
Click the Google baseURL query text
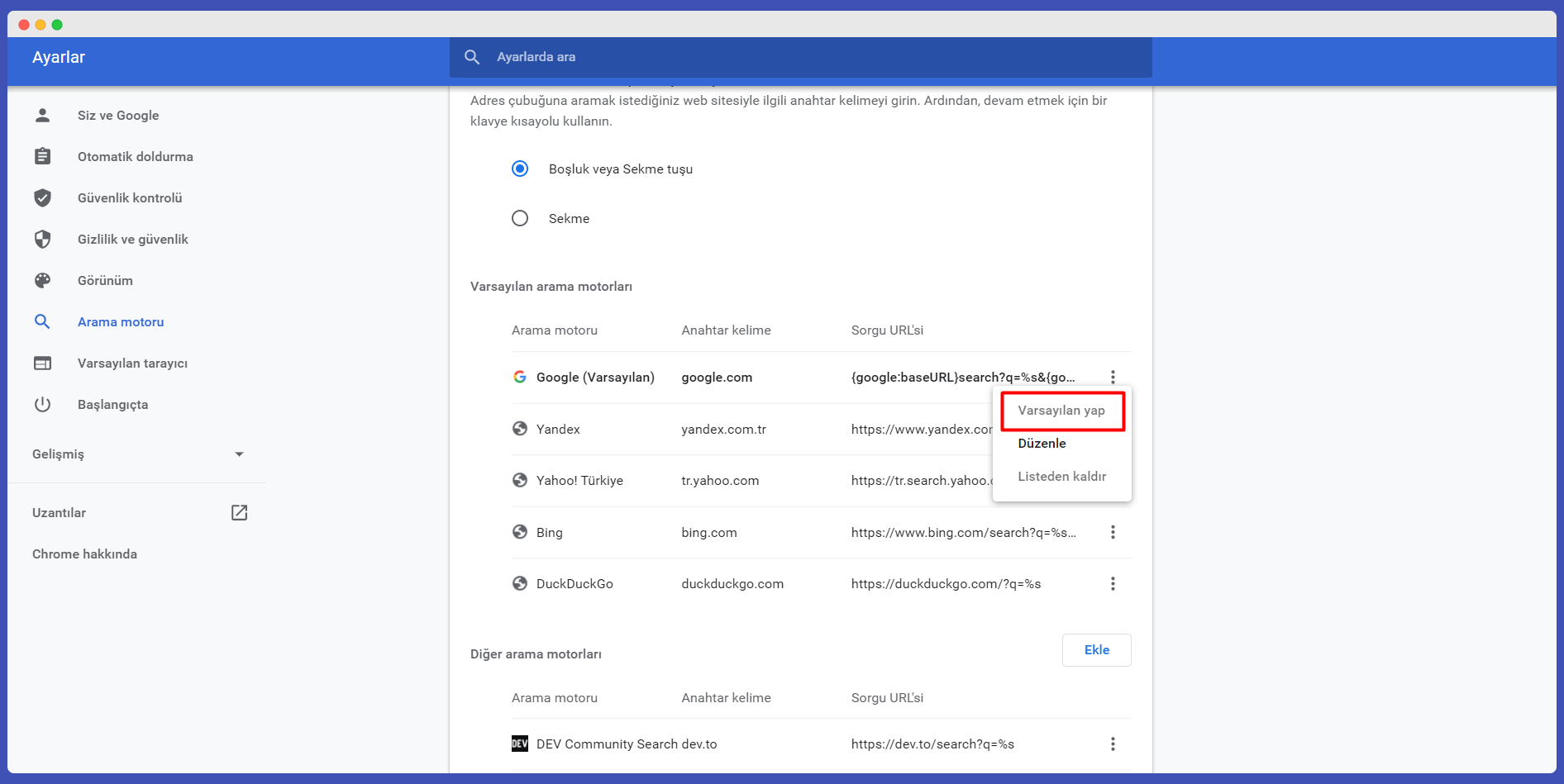(x=963, y=378)
